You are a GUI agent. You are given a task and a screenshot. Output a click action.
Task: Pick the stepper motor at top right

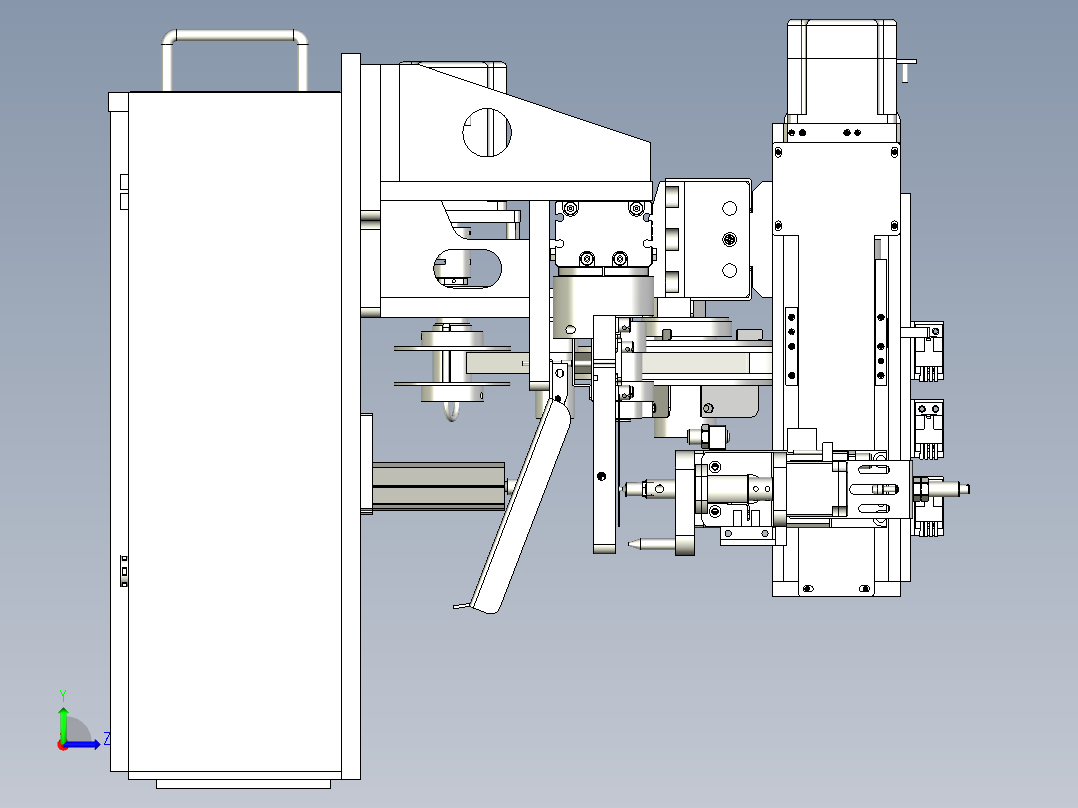click(x=843, y=72)
